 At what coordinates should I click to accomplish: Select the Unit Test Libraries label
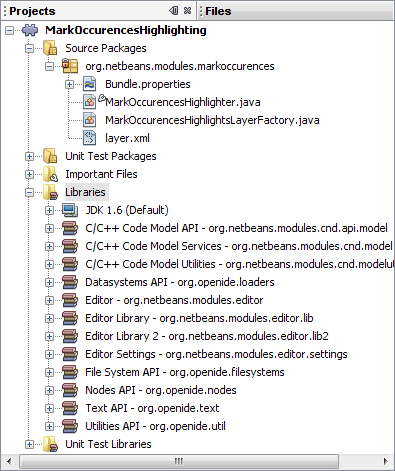coord(108,444)
